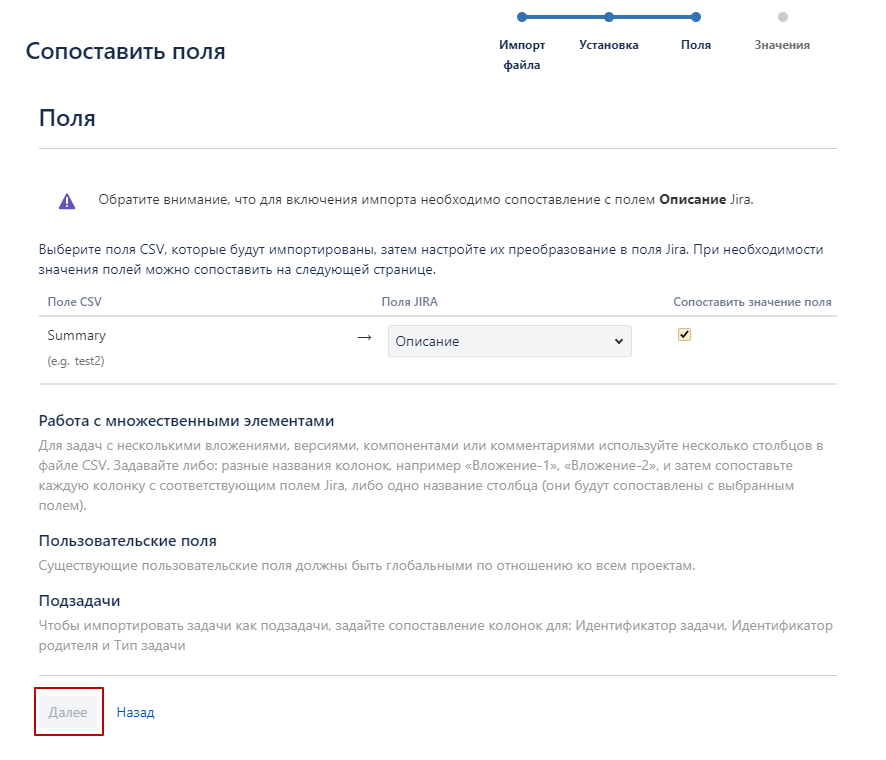Click the "Сопоставить поля" page heading
The width and height of the screenshot is (886, 760).
[127, 50]
